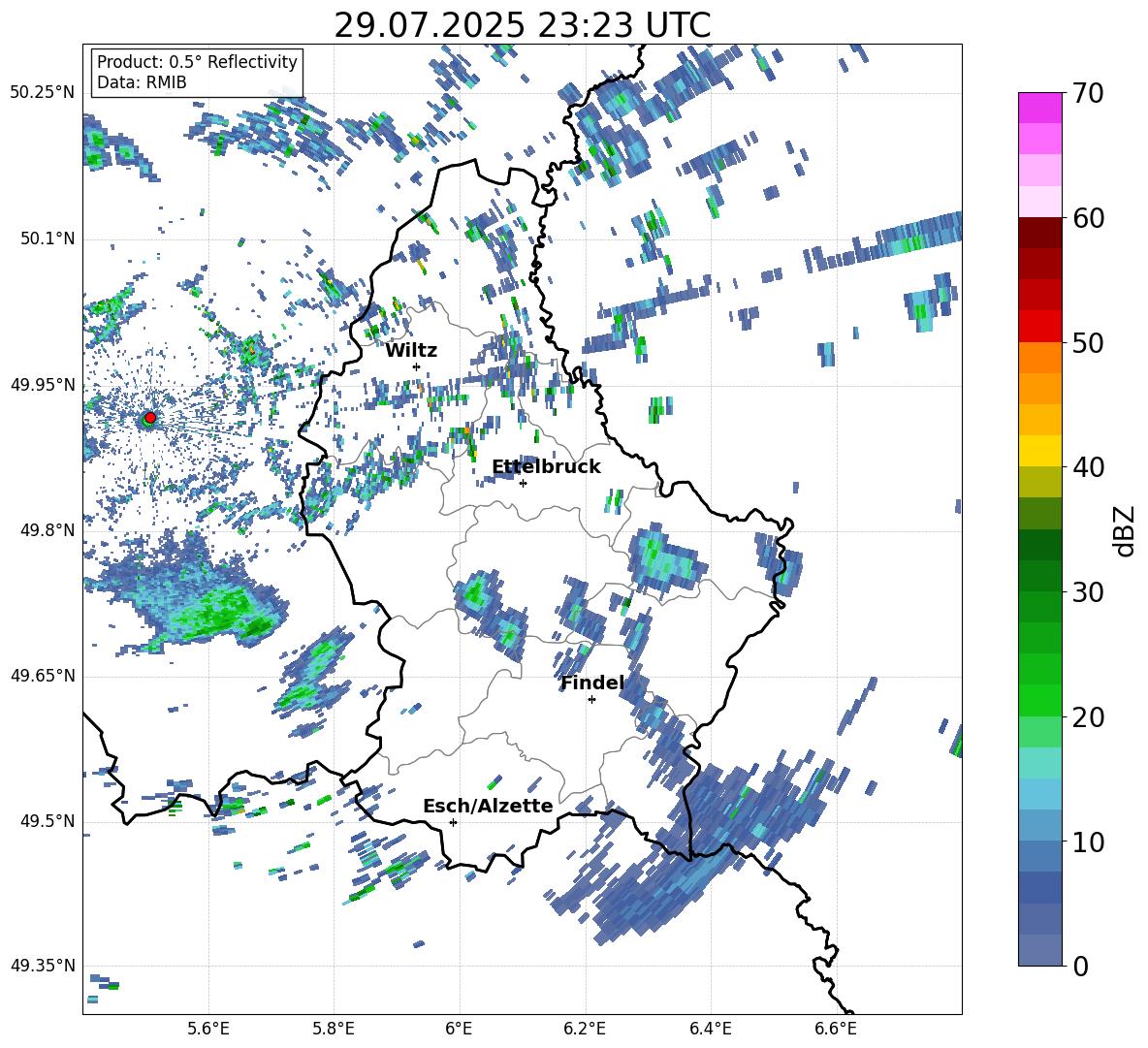Click the Esch/Alzette station cross marker
1148x1048 pixels.
[x=453, y=822]
